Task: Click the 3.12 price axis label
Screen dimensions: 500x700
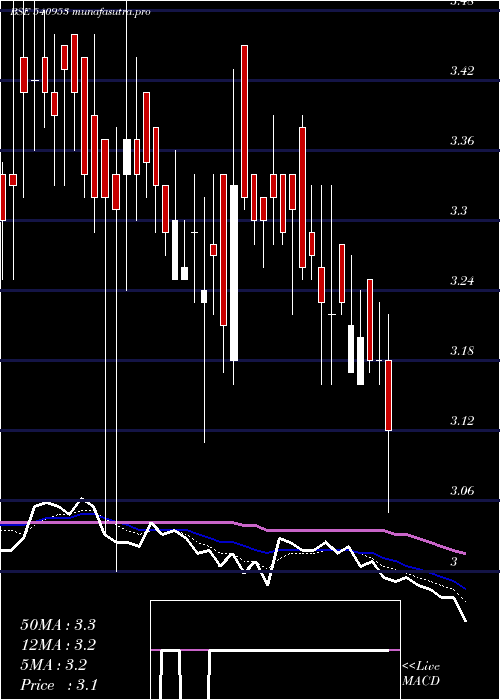Action: (x=462, y=421)
